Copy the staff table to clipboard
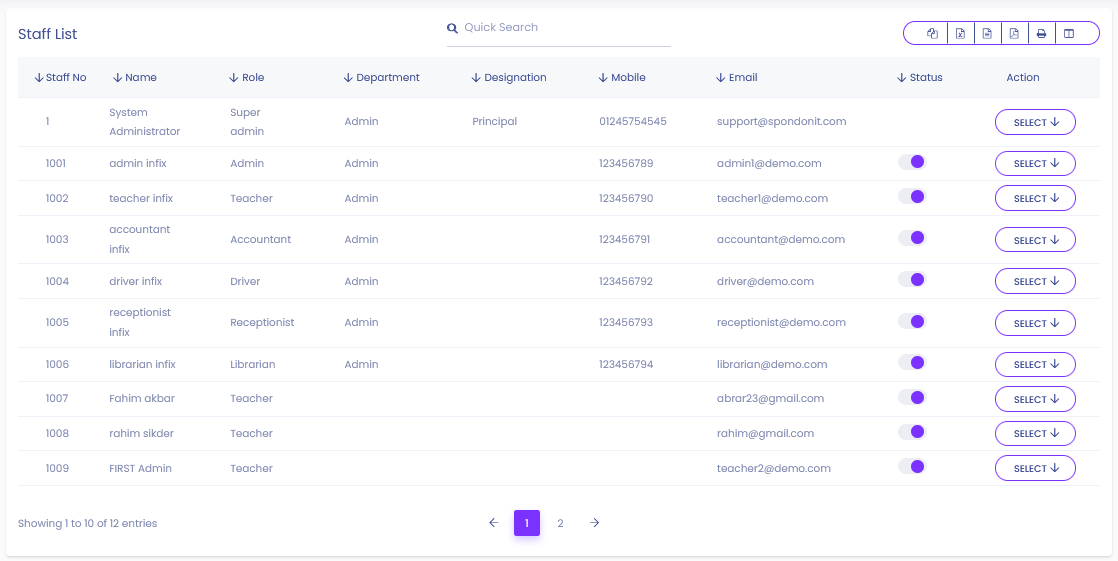 click(x=932, y=34)
